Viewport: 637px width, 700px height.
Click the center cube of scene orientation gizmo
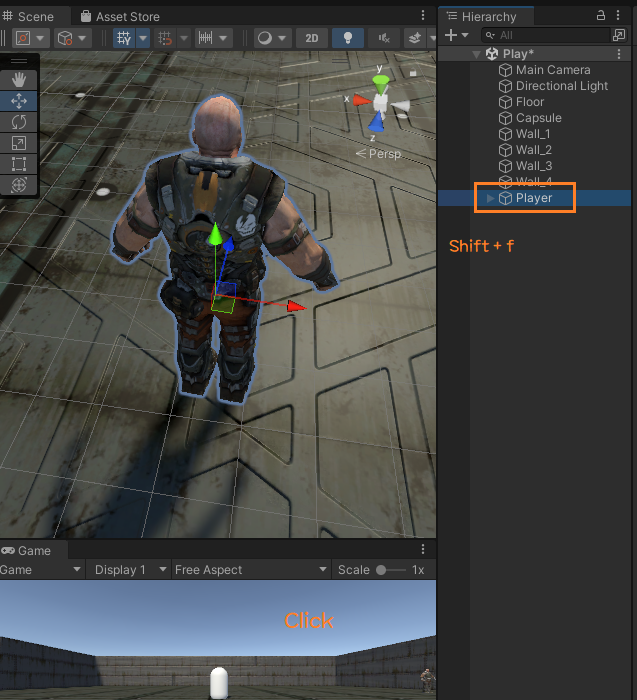pyautogui.click(x=381, y=103)
